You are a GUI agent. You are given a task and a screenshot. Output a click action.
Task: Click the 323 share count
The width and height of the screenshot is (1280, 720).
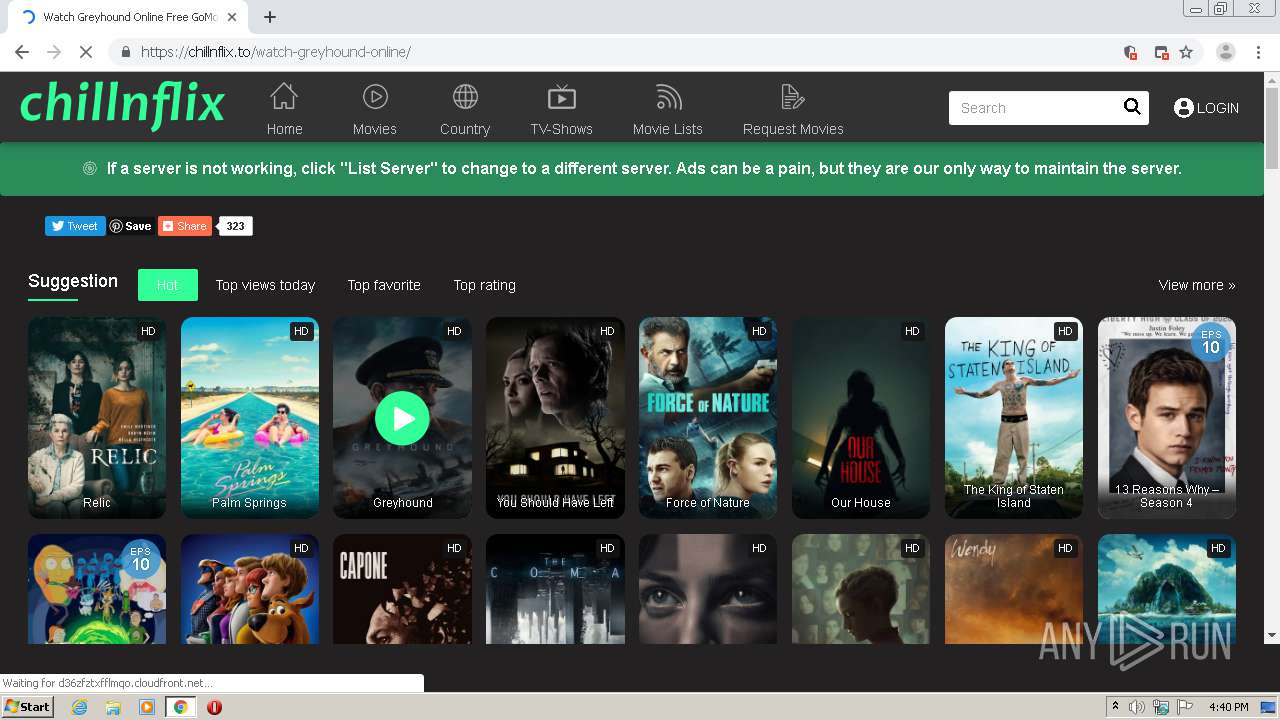(236, 226)
